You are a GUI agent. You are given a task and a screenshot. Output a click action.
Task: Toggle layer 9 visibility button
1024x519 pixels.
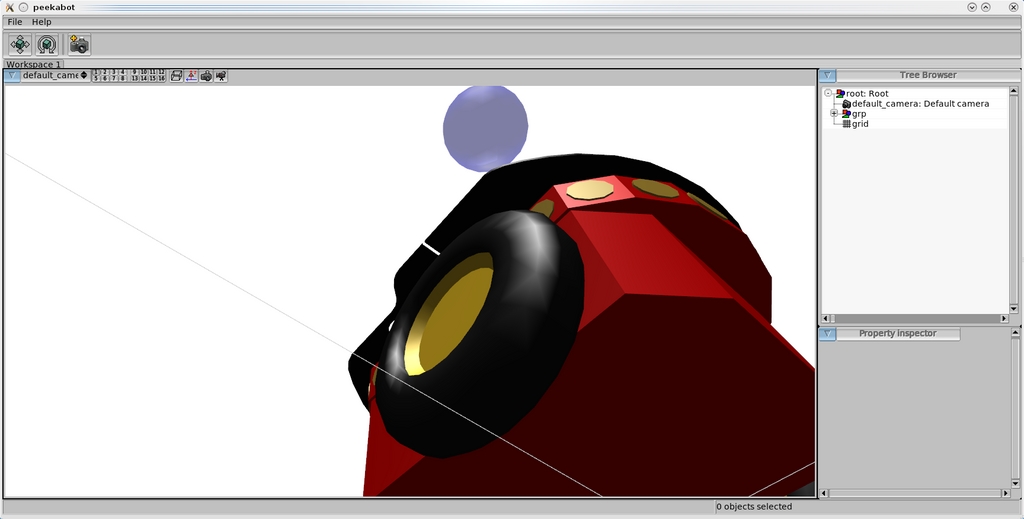point(135,72)
